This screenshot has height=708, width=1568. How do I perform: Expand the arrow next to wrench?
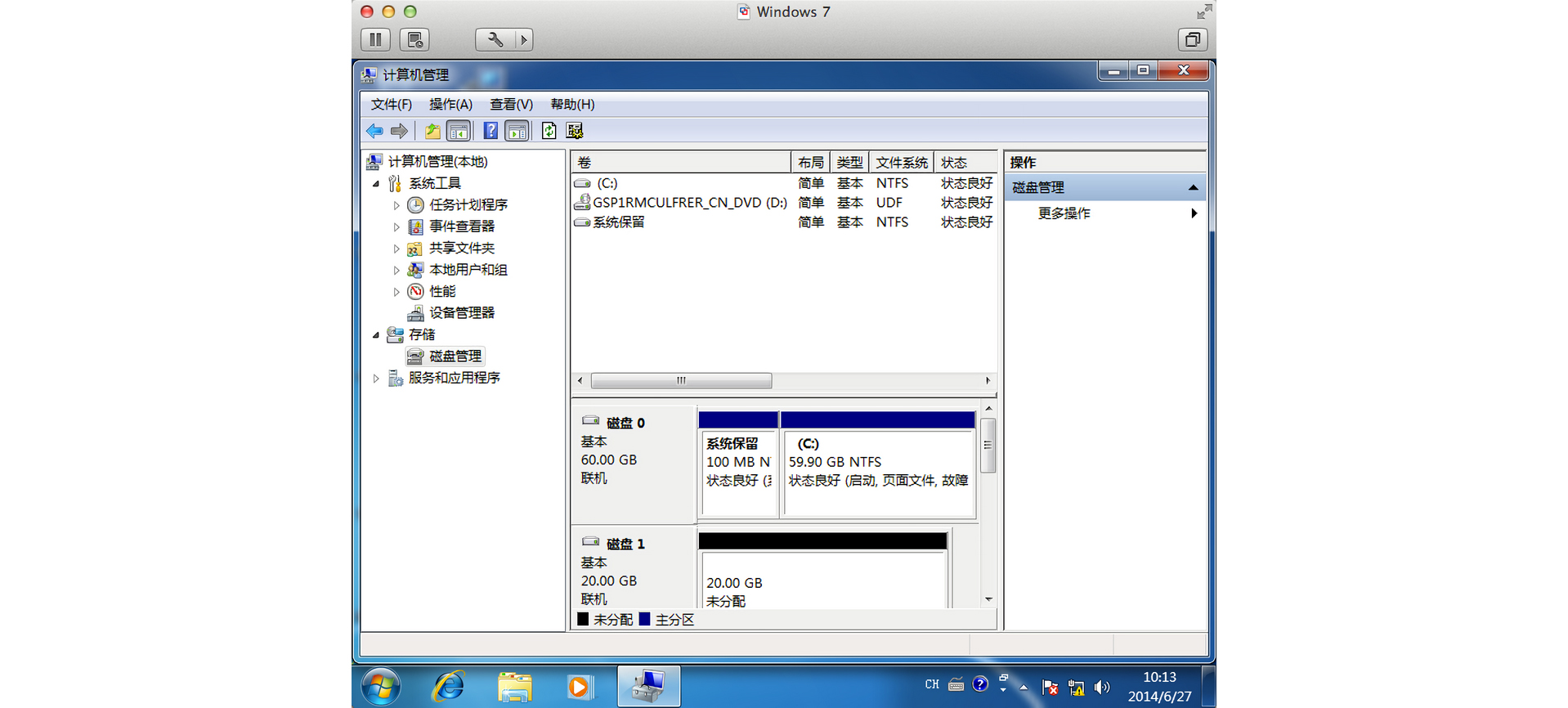524,39
